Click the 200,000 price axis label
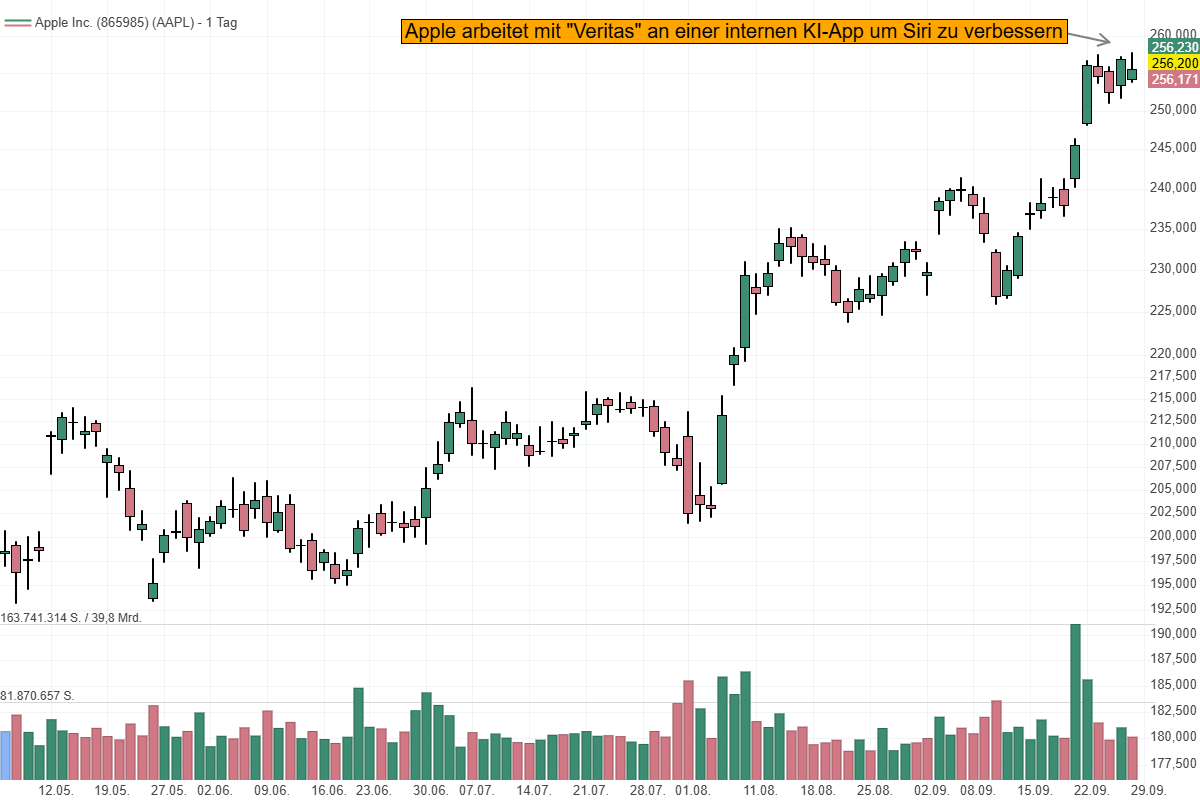Screen dimensions: 1200x800 pos(1173,536)
